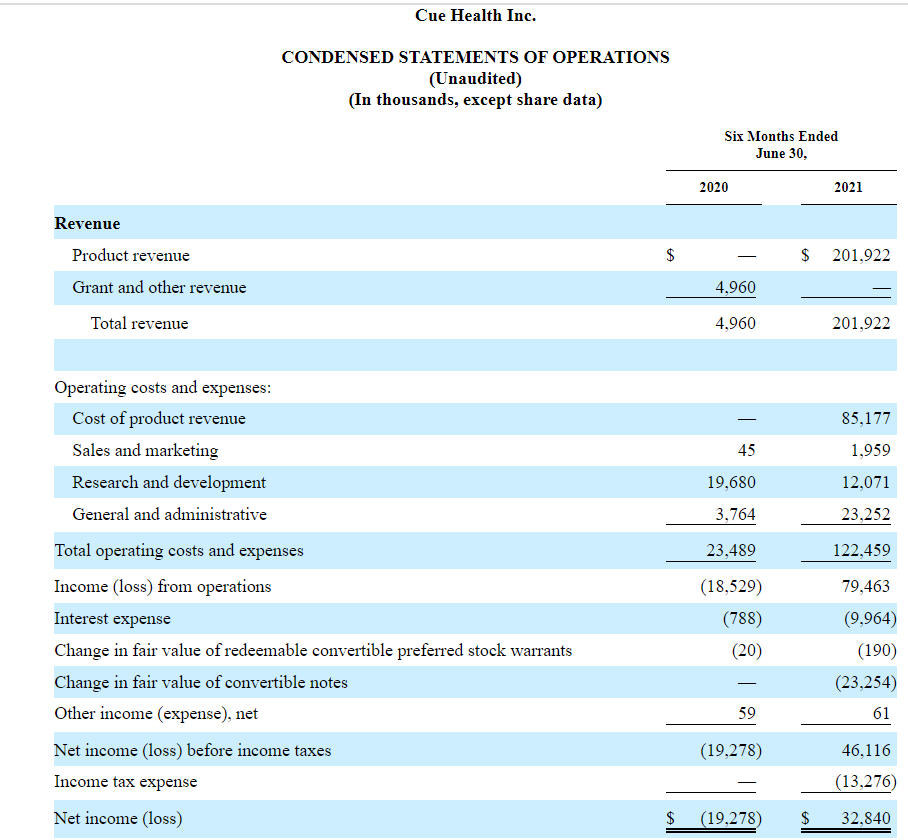Image resolution: width=908 pixels, height=840 pixels.
Task: Click Sales and marketing 2020 value 45
Action: pos(746,450)
